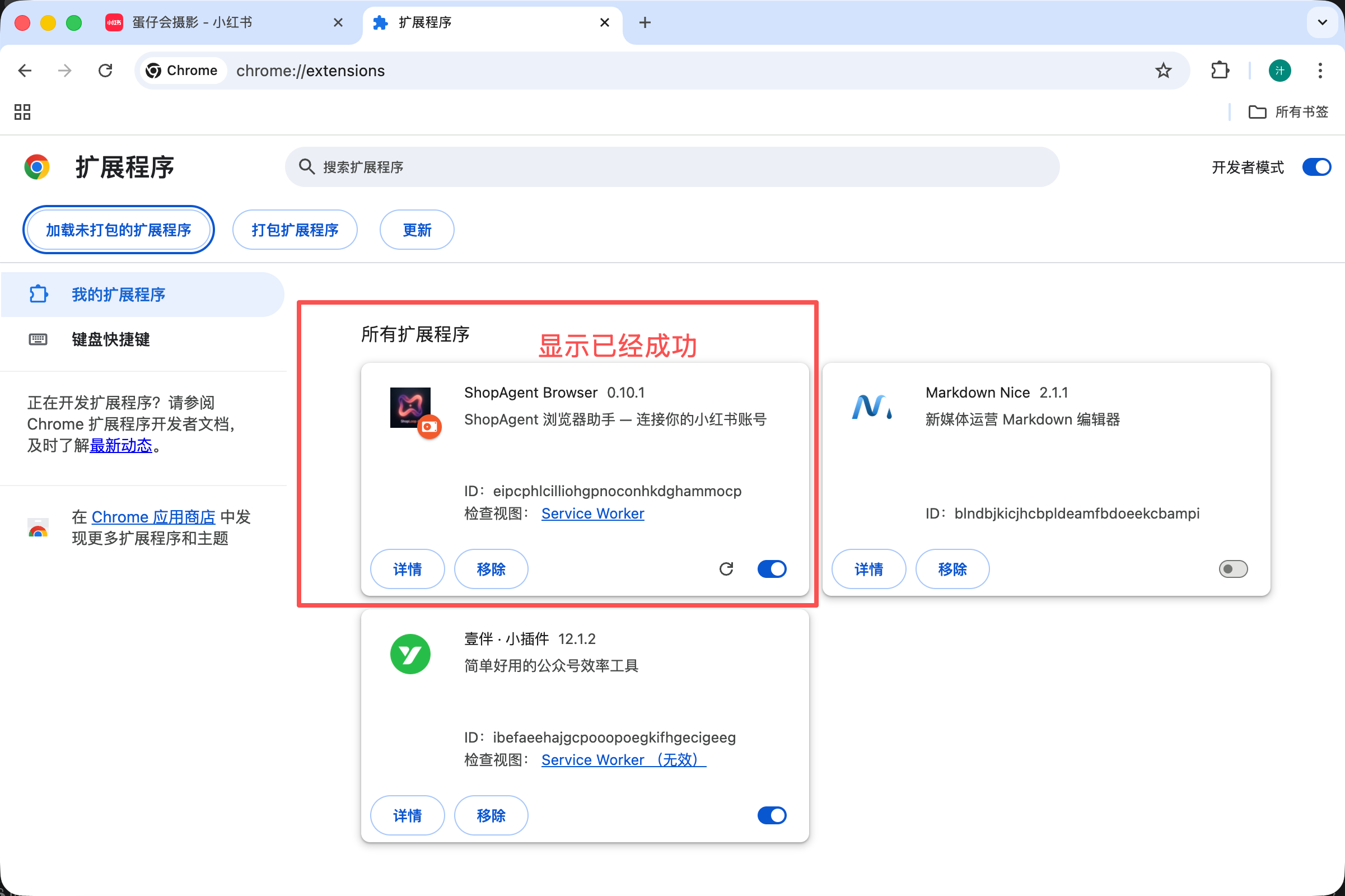Viewport: 1345px width, 896px height.
Task: Open the Extensions puzzle icon in toolbar
Action: 1220,71
